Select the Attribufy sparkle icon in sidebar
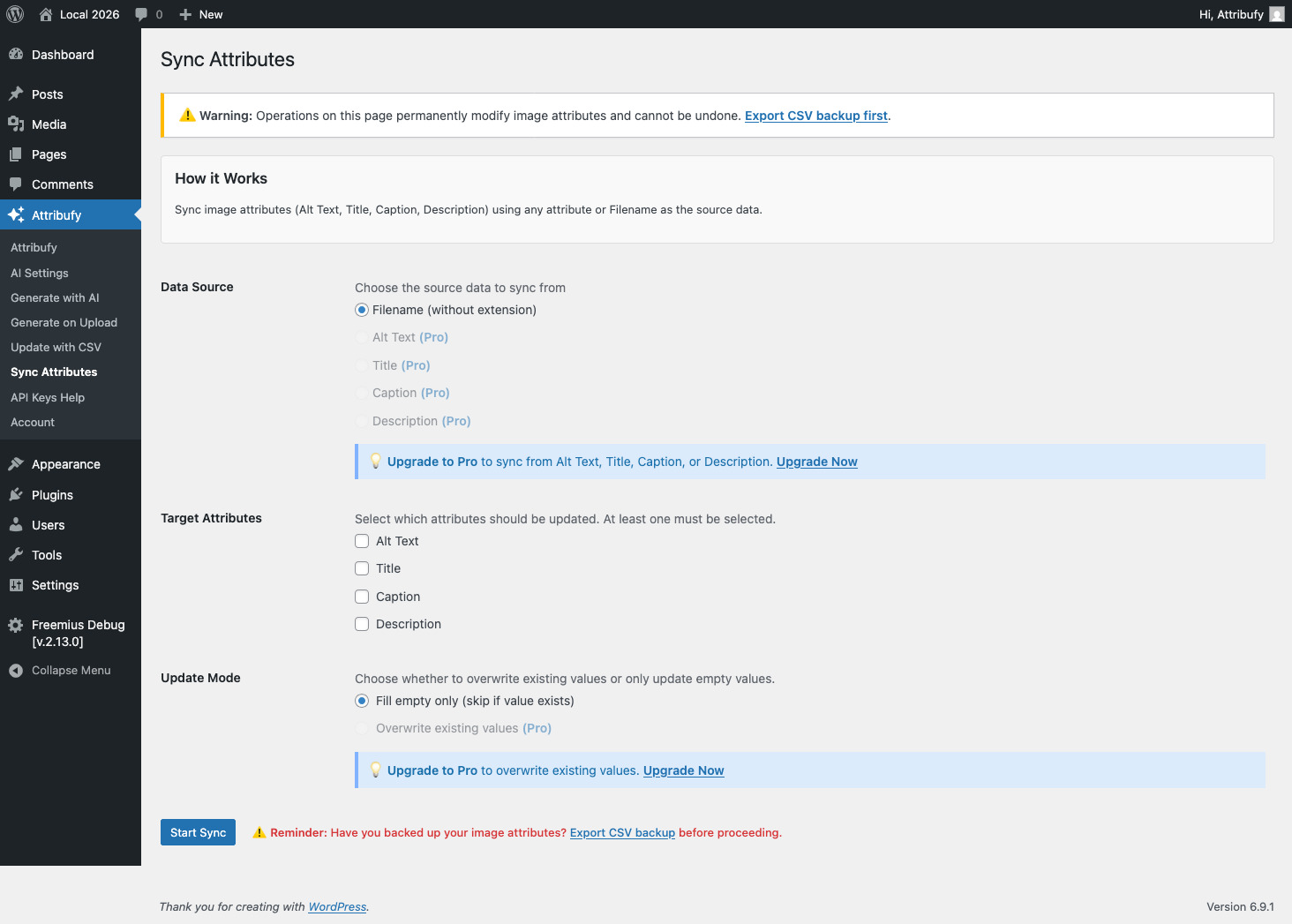Viewport: 1292px width, 924px height. (x=15, y=214)
